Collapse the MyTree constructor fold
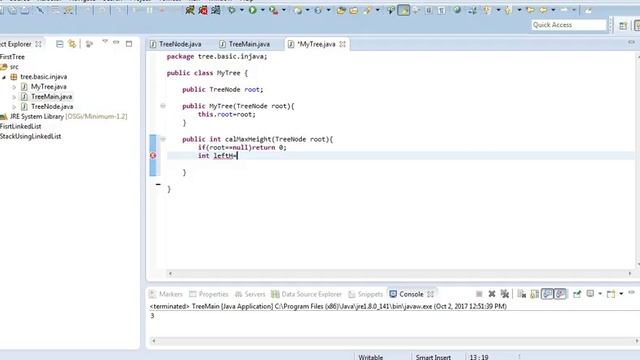Viewport: 640px width, 360px height. [x=163, y=106]
